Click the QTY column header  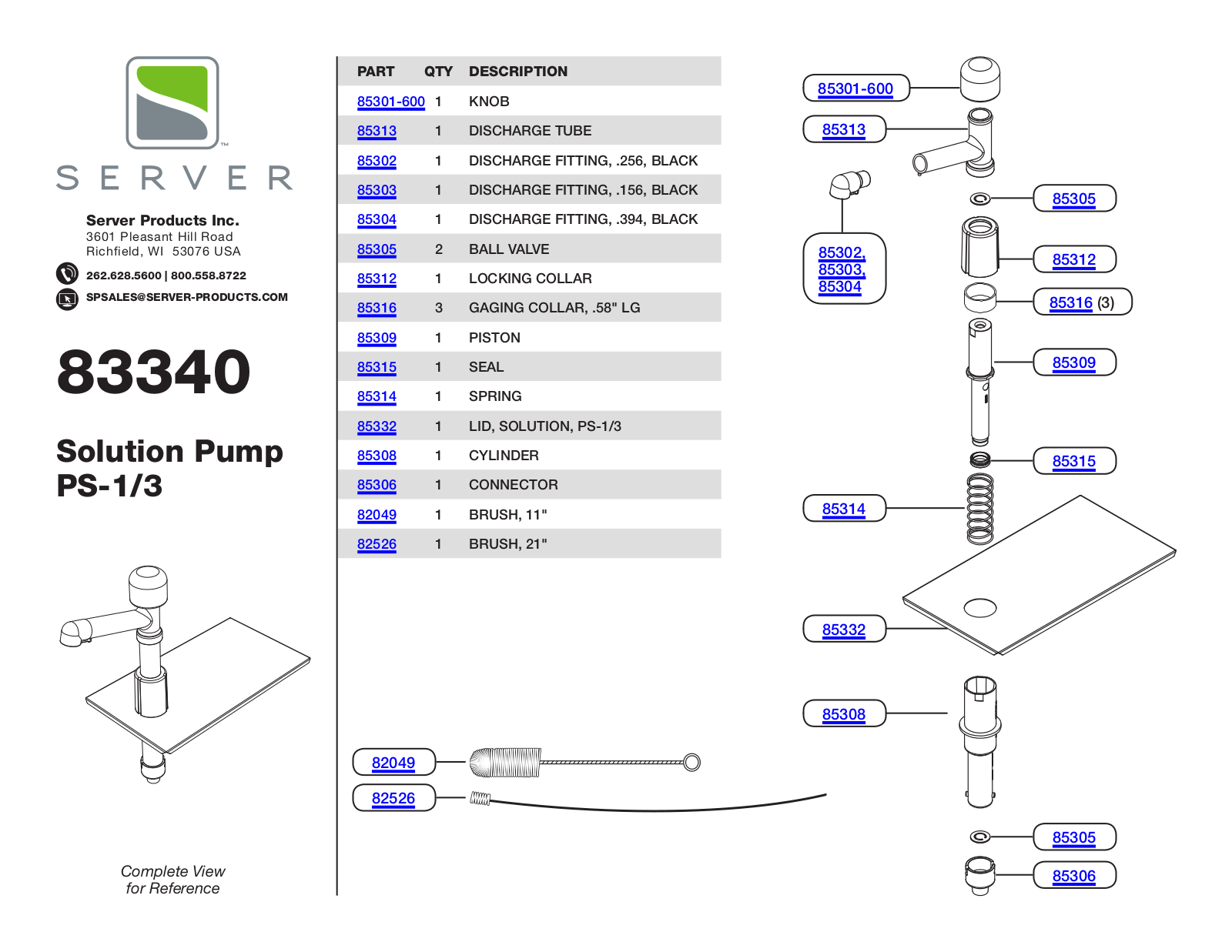(438, 72)
